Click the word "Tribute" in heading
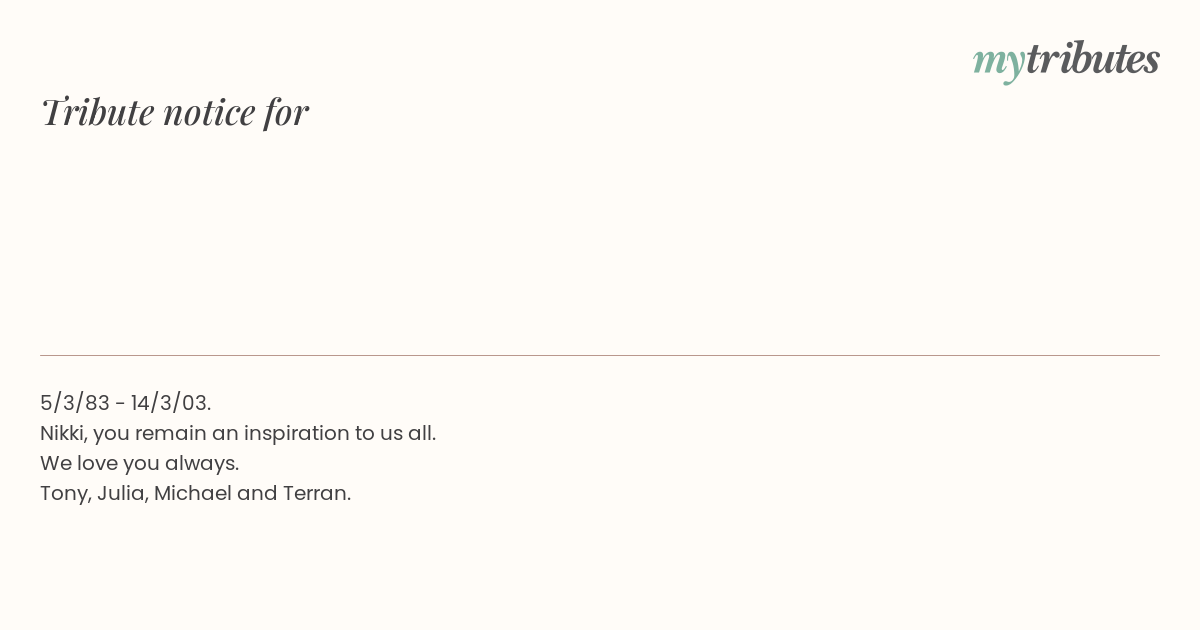 coord(97,112)
